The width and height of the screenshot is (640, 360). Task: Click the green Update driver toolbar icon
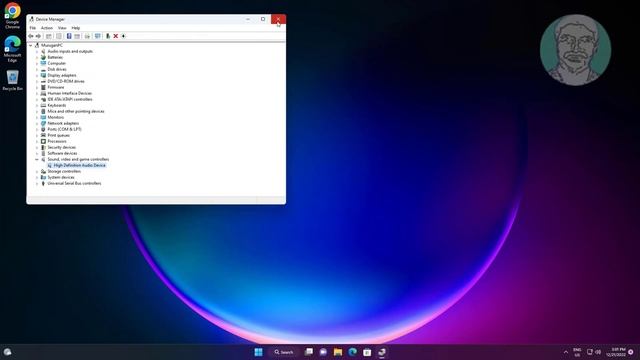click(108, 36)
